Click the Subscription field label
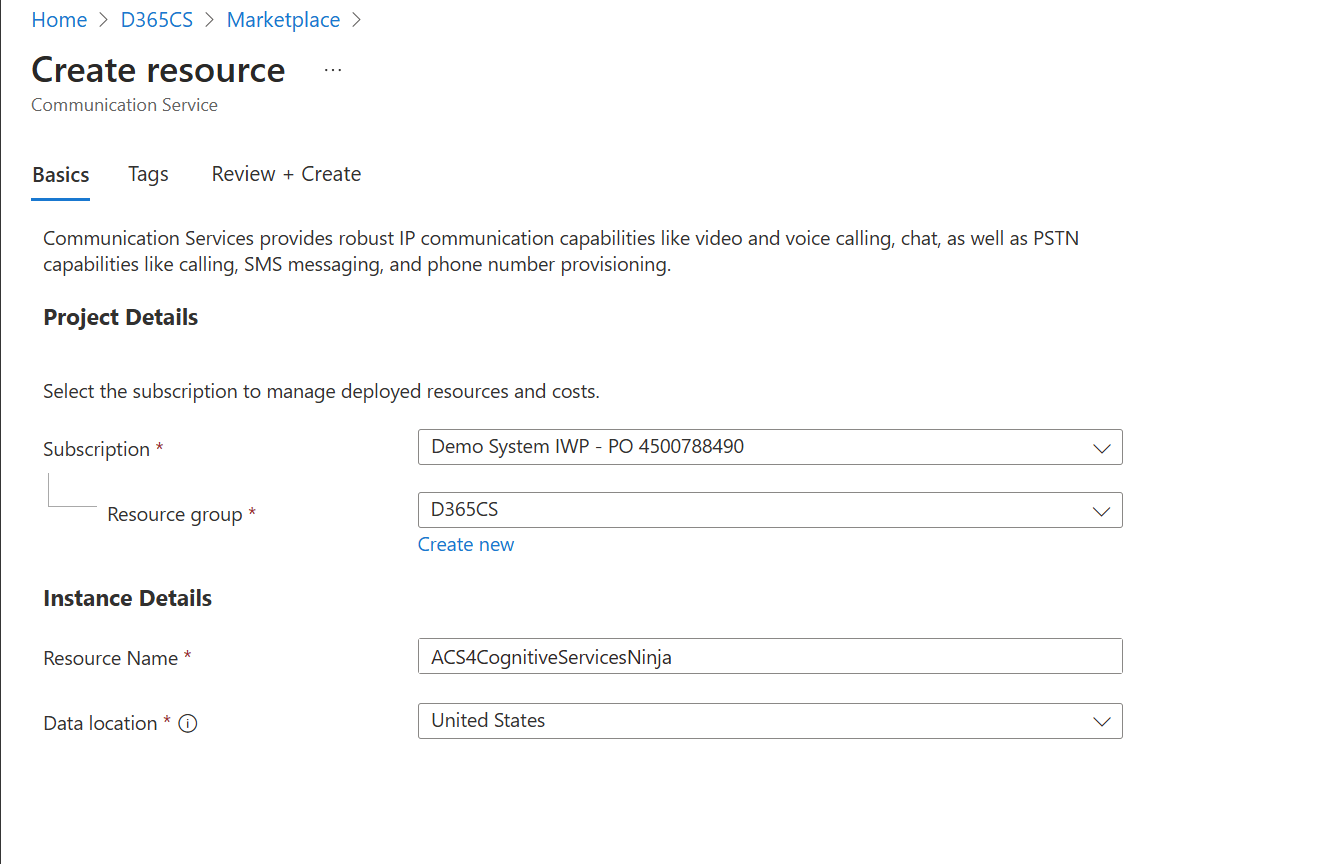The height and width of the screenshot is (864, 1318). click(x=96, y=449)
